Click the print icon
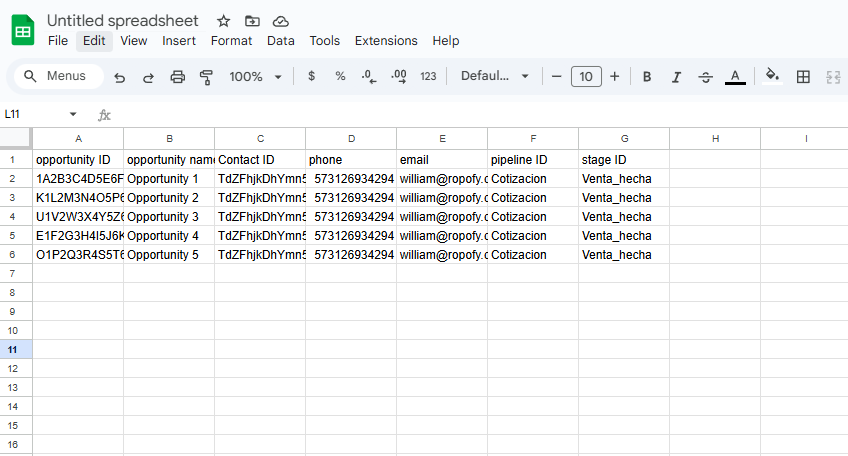The height and width of the screenshot is (456, 848). (178, 77)
